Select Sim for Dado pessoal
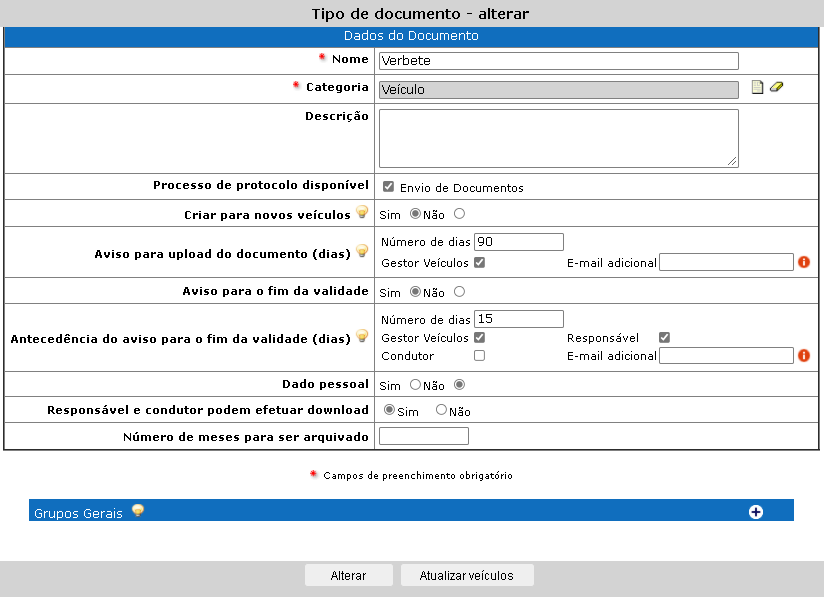Viewport: 824px width, 597px height. (x=415, y=385)
